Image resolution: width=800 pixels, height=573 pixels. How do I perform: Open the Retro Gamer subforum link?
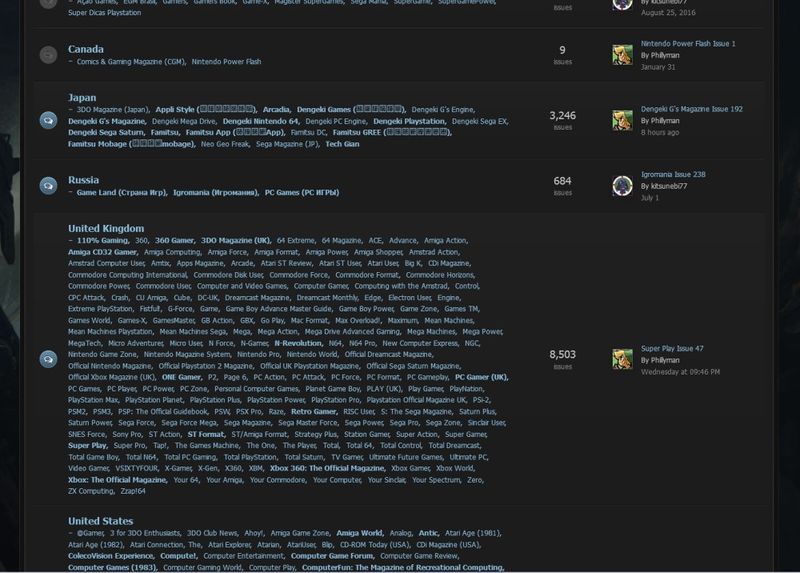click(313, 412)
